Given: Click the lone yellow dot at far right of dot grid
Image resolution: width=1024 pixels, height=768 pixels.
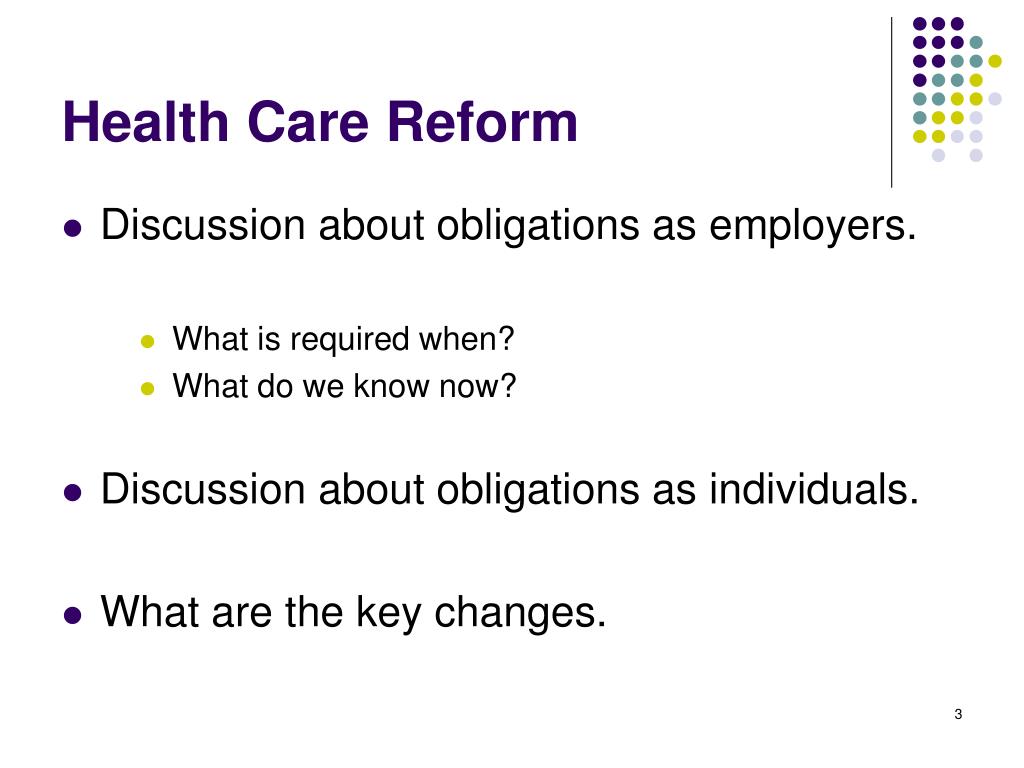Looking at the screenshot, I should pyautogui.click(x=995, y=61).
